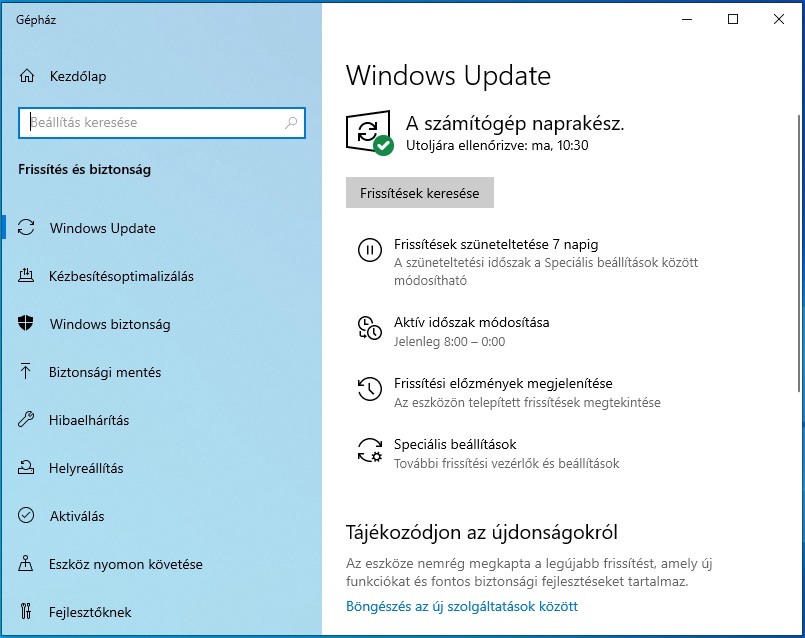Click the Fejlesztőknek tools icon
This screenshot has height=638, width=805.
(x=26, y=611)
